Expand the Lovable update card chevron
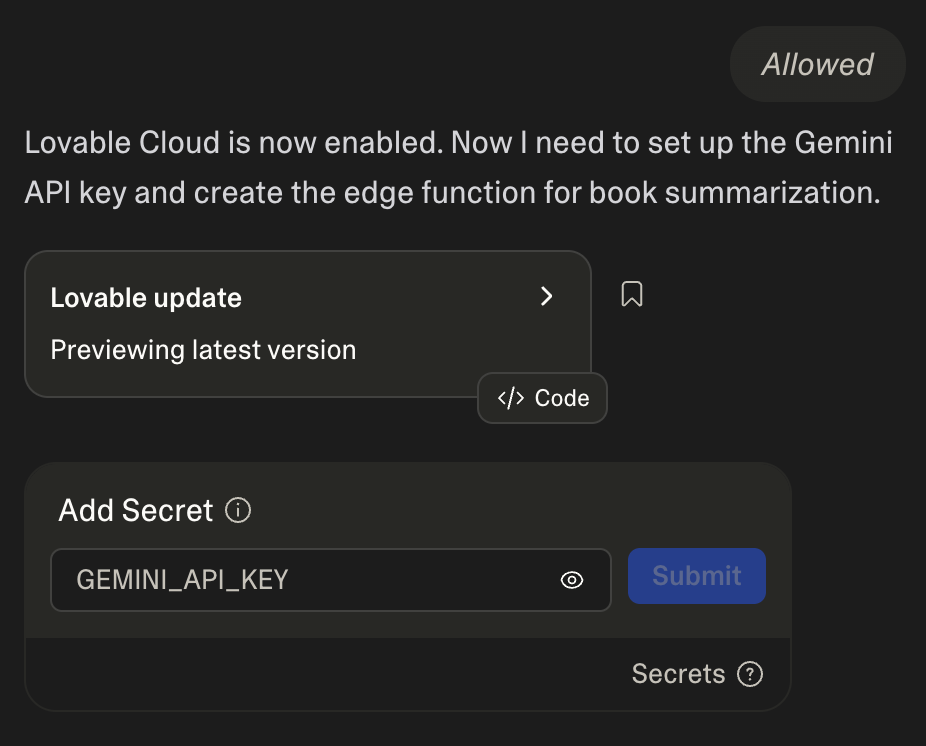This screenshot has width=926, height=746. coord(546,296)
